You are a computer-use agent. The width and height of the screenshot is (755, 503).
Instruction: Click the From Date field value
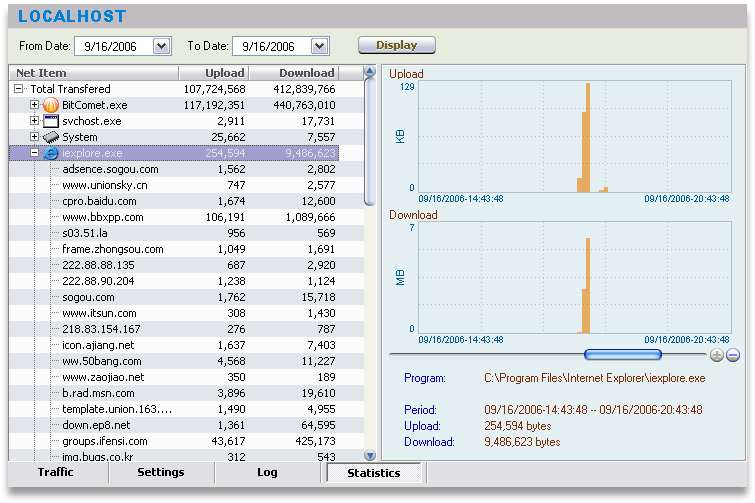110,47
